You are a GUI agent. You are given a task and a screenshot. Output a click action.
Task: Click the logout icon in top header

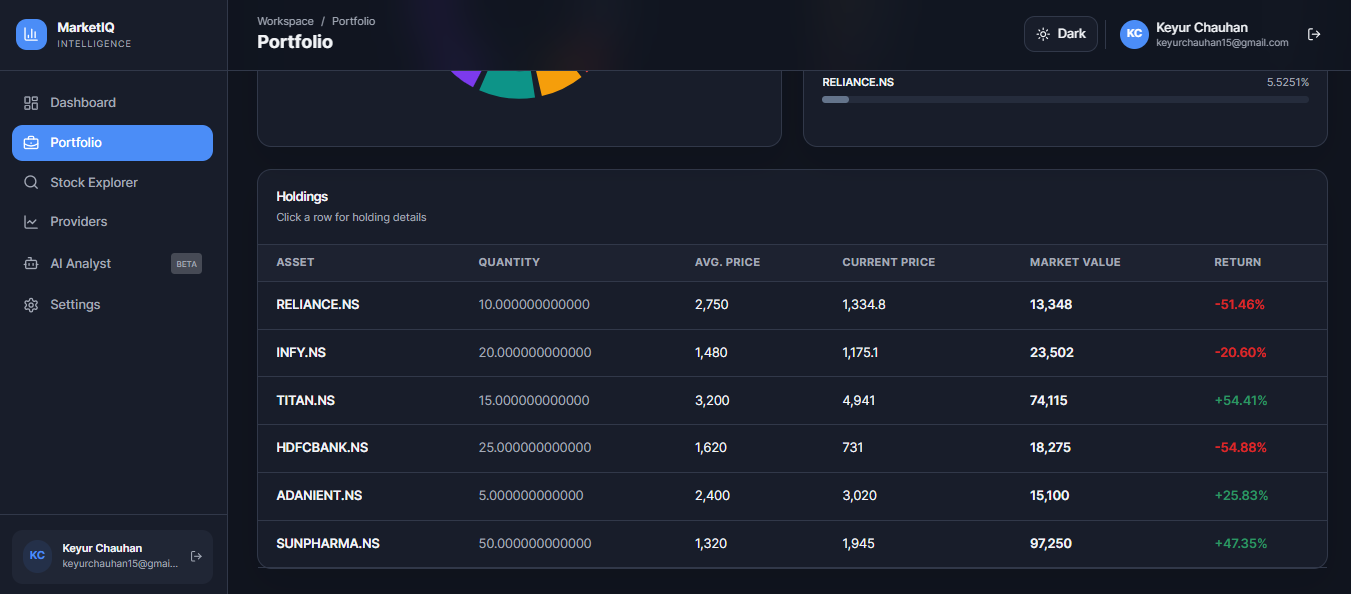[x=1314, y=34]
